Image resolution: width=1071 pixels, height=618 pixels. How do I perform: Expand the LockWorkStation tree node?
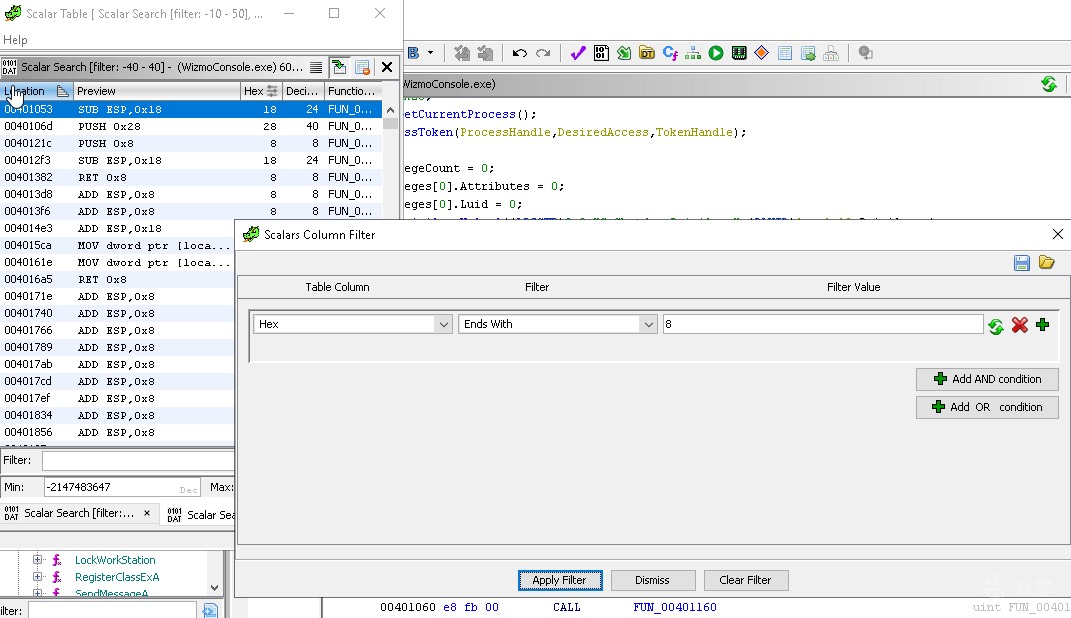pos(38,560)
